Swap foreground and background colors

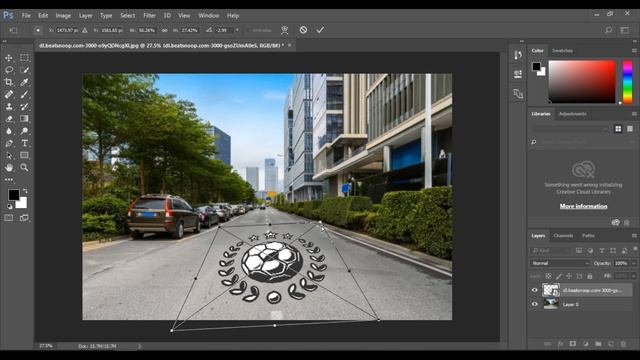click(x=25, y=191)
